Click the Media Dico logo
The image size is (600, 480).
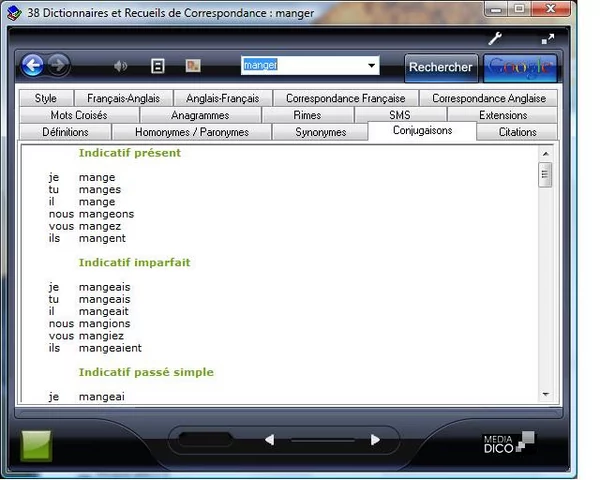point(508,442)
